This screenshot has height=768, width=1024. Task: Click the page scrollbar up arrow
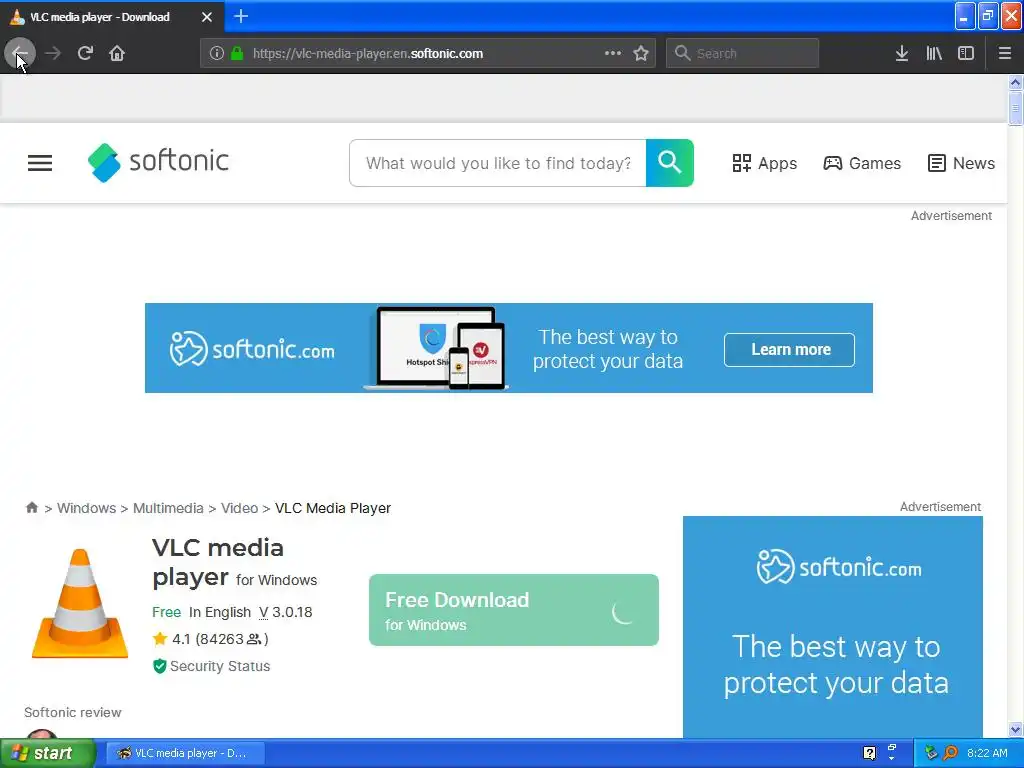tap(1015, 82)
